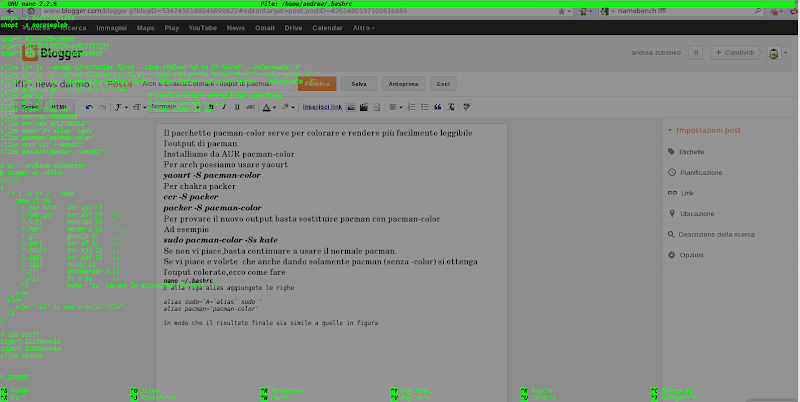Open the text color picker
The width and height of the screenshot is (800, 402).
click(268, 107)
